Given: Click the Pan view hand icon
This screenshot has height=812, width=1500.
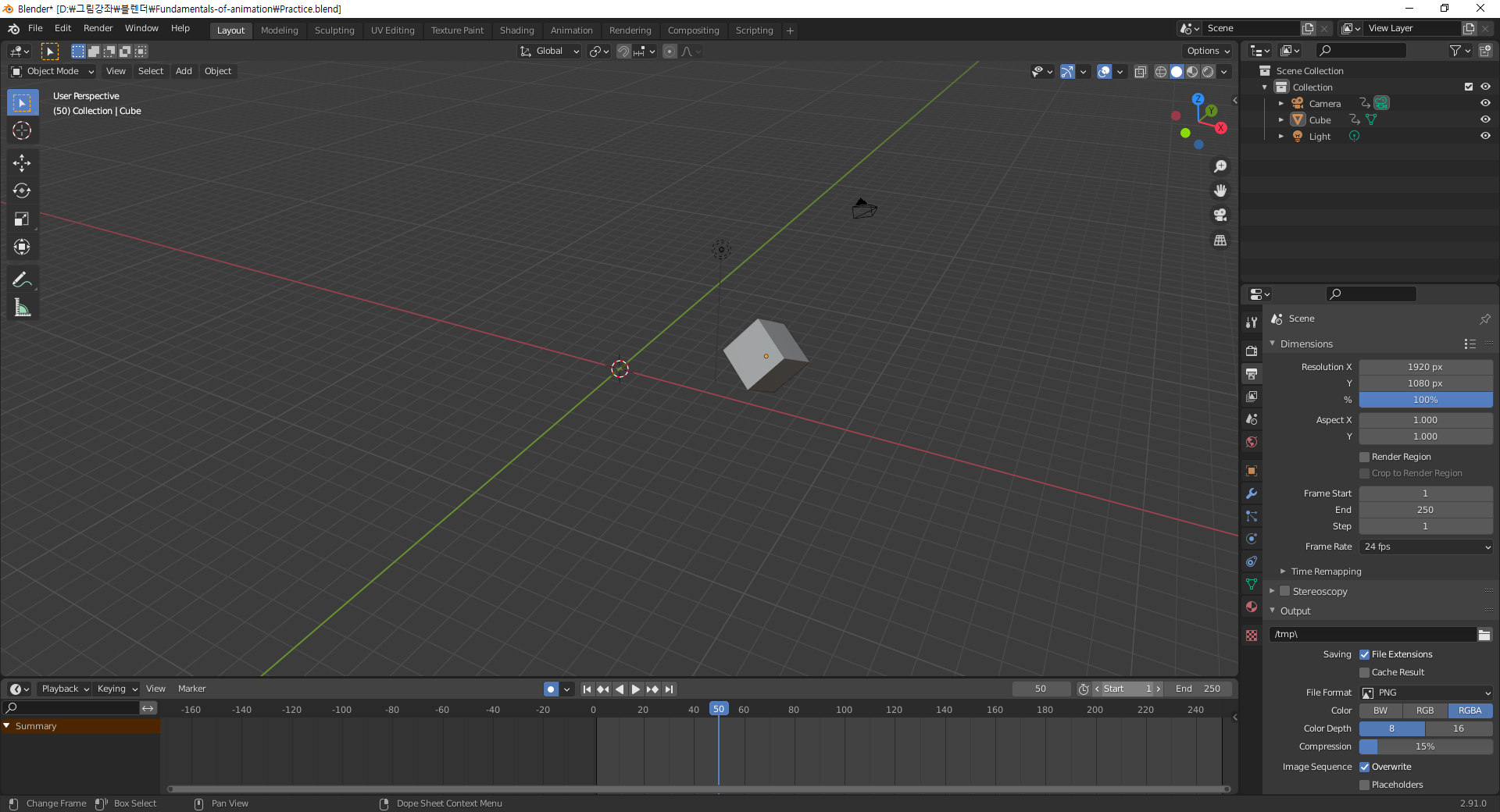Looking at the screenshot, I should click(1220, 191).
